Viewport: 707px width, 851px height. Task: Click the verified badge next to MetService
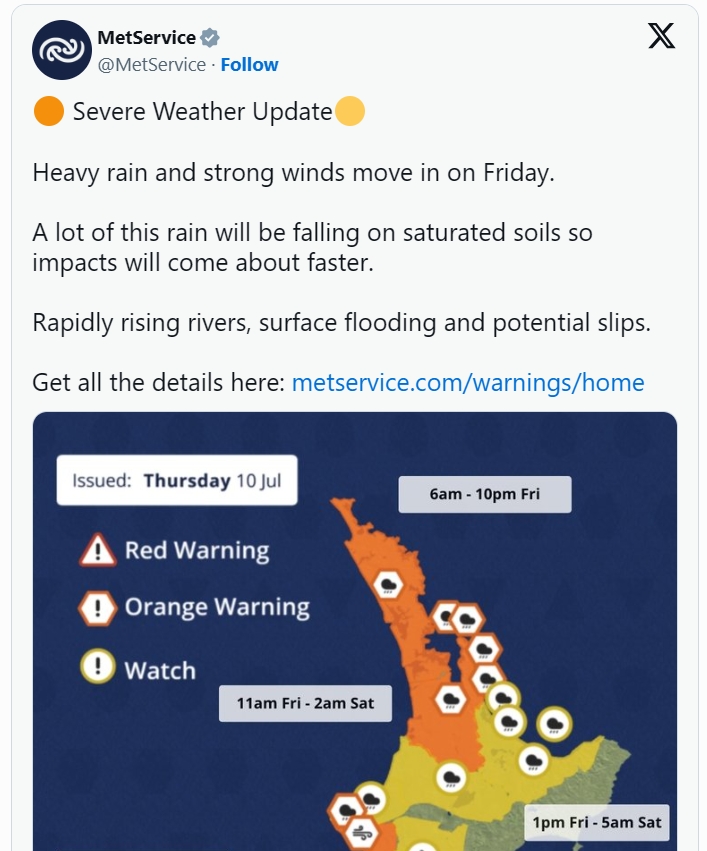[x=209, y=38]
